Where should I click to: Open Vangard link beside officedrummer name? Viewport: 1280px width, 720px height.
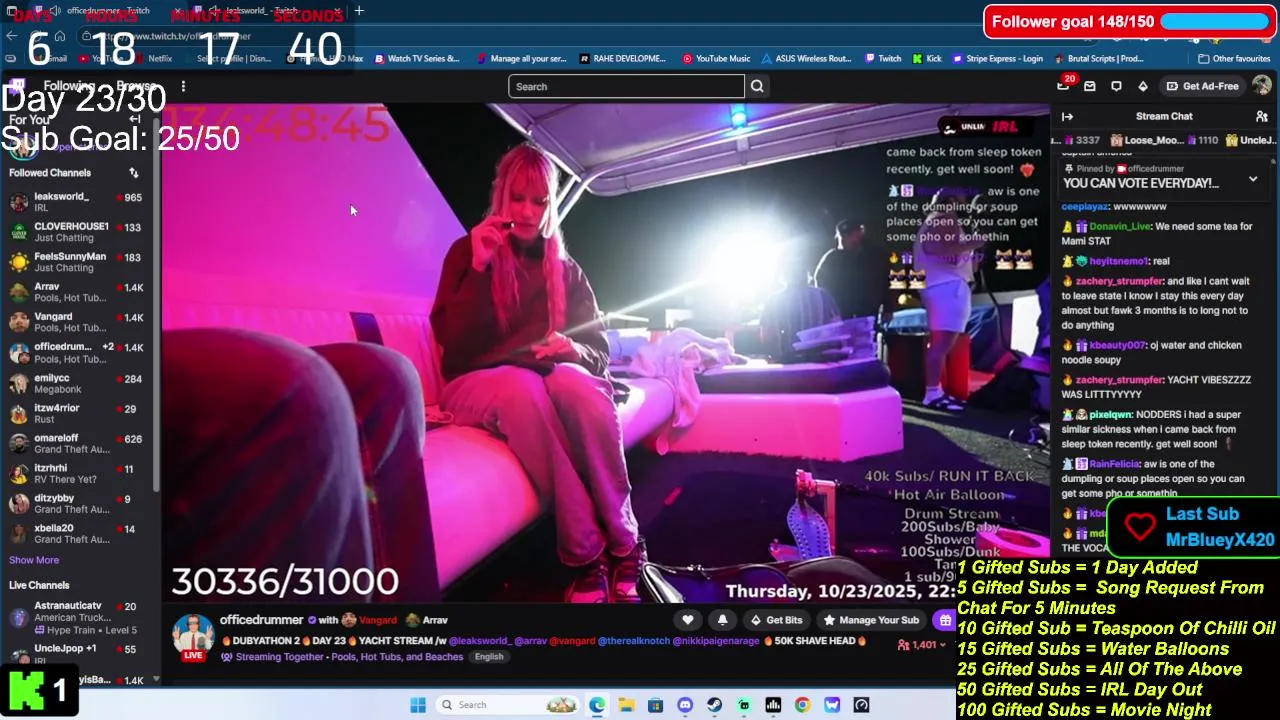click(x=377, y=620)
